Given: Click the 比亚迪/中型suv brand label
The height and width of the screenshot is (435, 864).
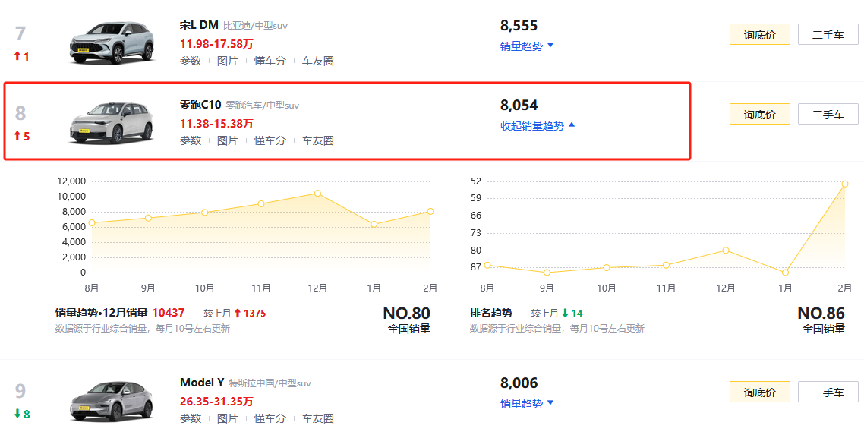Looking at the screenshot, I should 256,26.
